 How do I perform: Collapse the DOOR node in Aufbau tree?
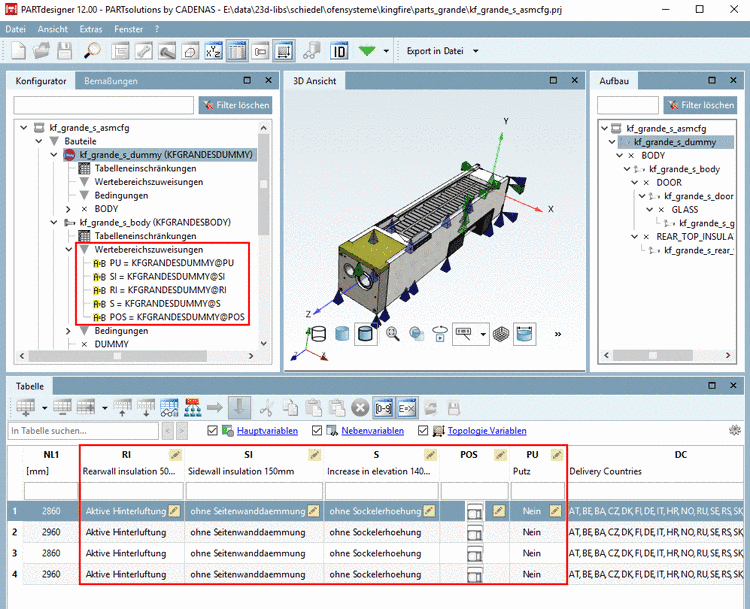point(635,183)
